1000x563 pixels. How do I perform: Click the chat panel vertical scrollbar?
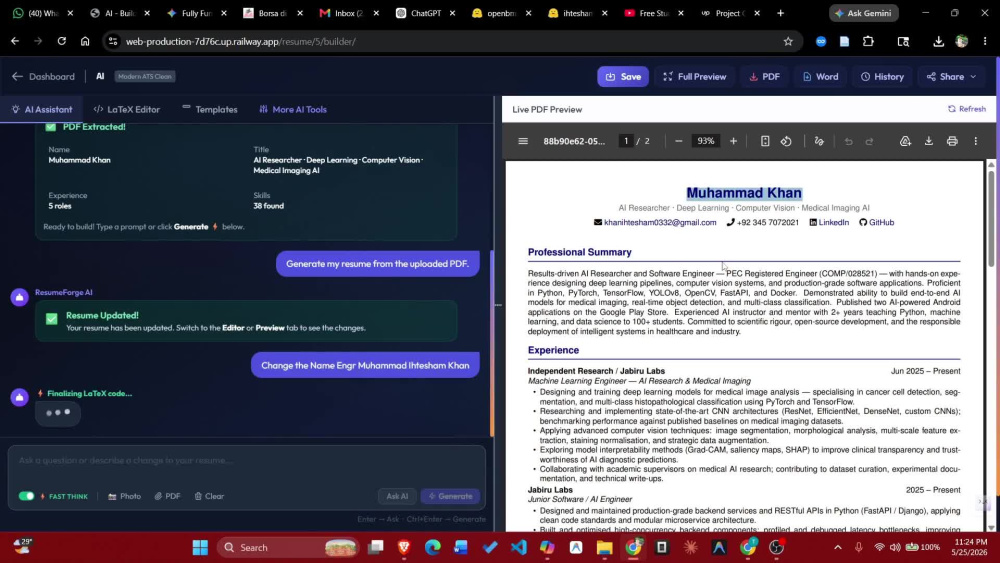coord(492,342)
